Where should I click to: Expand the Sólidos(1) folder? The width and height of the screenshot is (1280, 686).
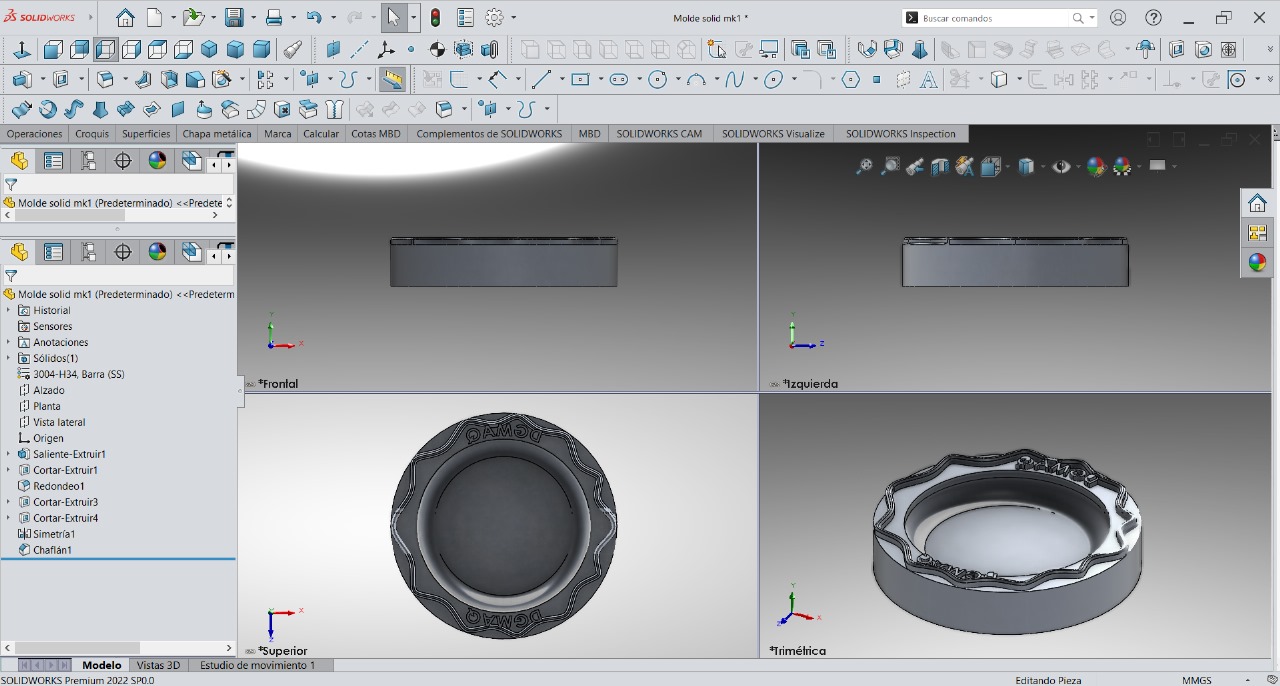[9, 358]
